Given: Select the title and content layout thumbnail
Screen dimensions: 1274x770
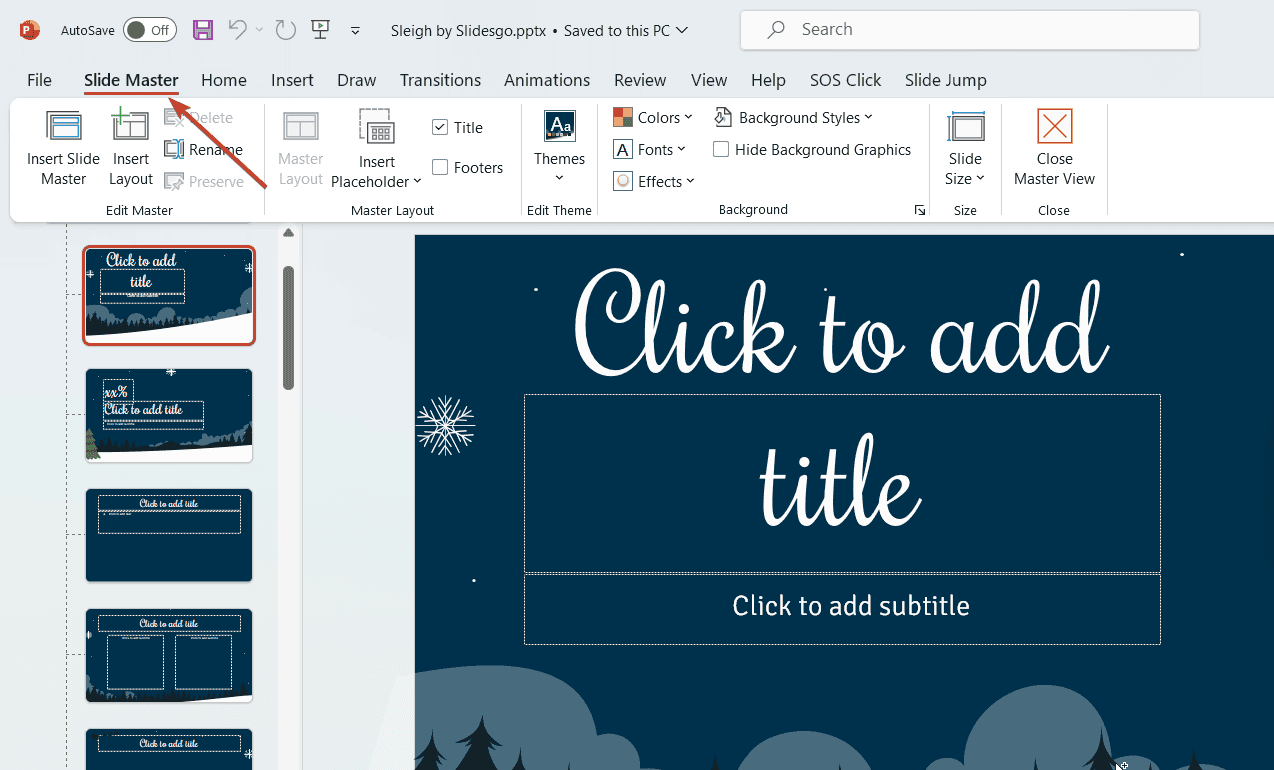Looking at the screenshot, I should click(x=169, y=535).
